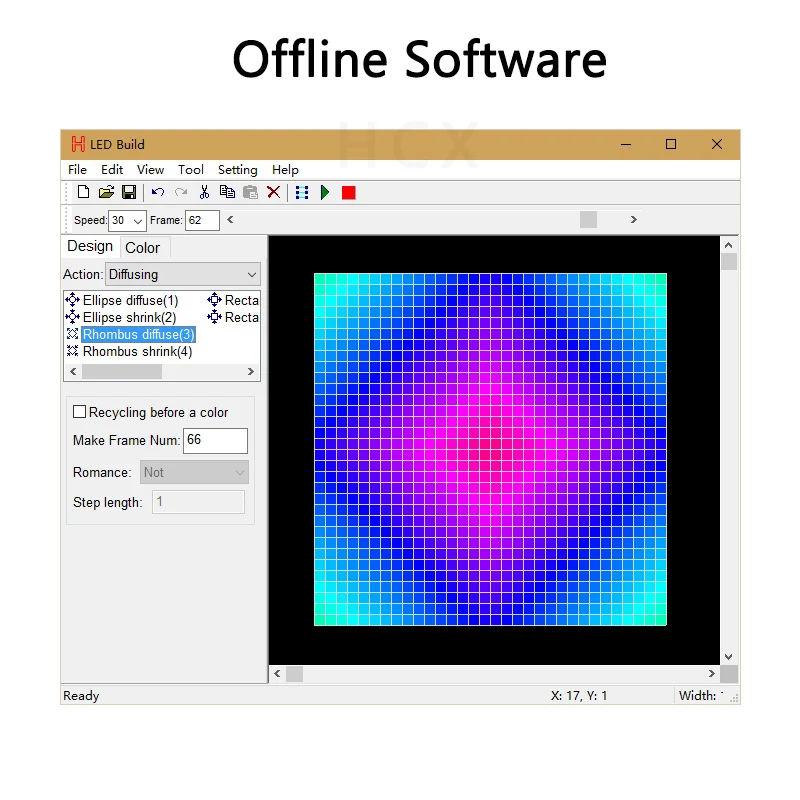Open a file with the folder icon

coord(106,192)
